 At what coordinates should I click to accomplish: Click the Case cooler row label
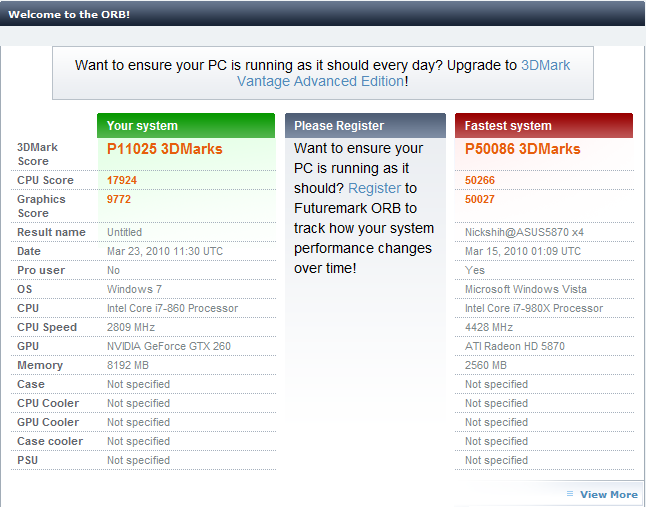coord(50,441)
